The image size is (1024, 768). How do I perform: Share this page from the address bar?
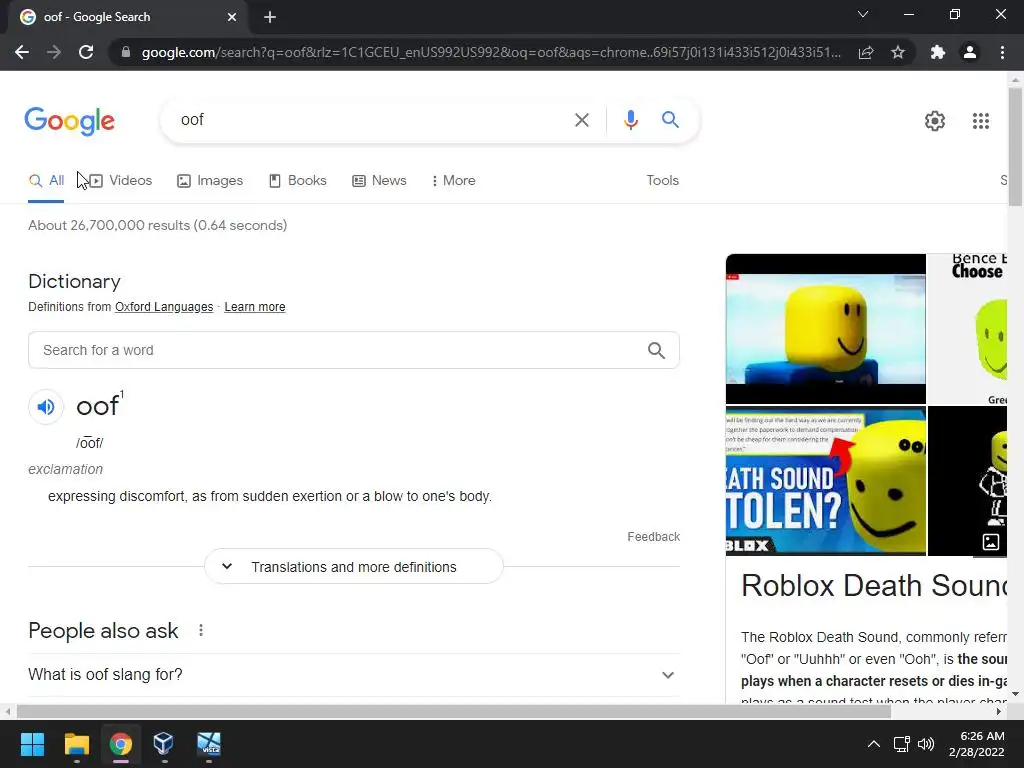coord(866,52)
